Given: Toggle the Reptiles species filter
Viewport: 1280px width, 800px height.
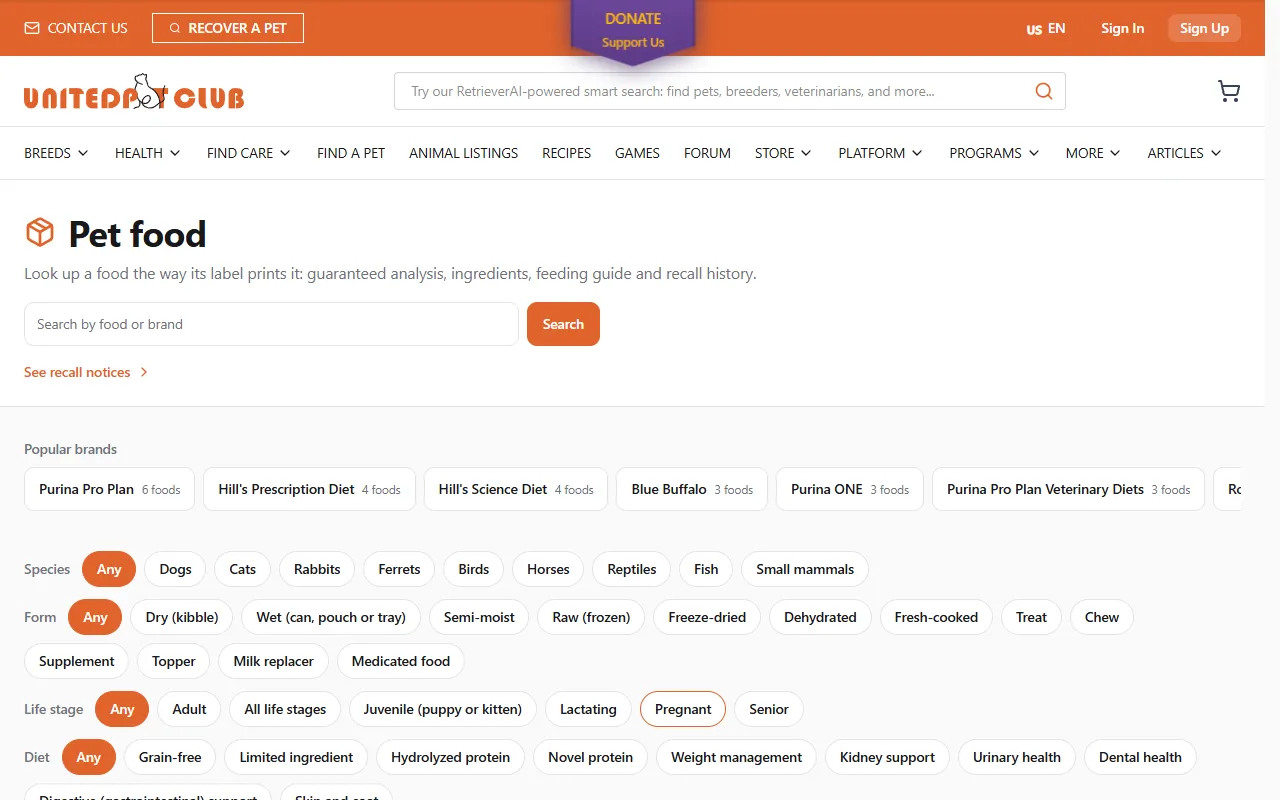Looking at the screenshot, I should coord(632,569).
